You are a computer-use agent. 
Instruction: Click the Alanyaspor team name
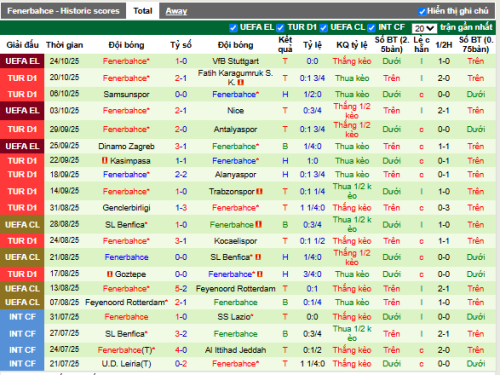pos(236,175)
